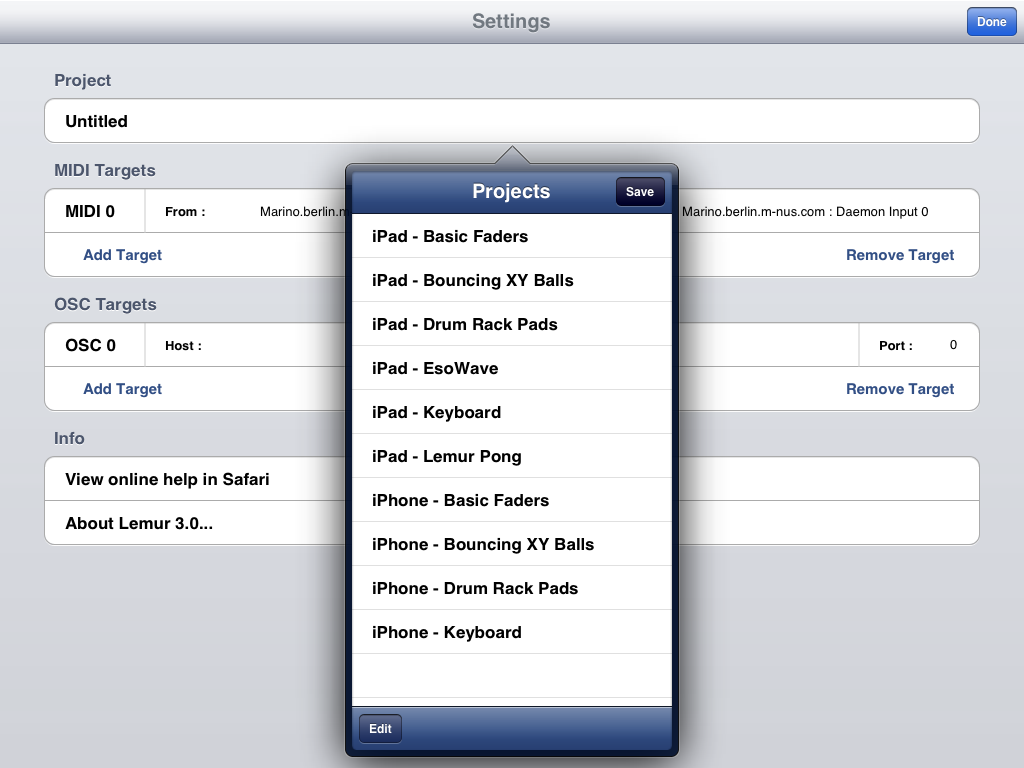
Task: Open iPhone - Keyboard project
Action: click(x=511, y=633)
